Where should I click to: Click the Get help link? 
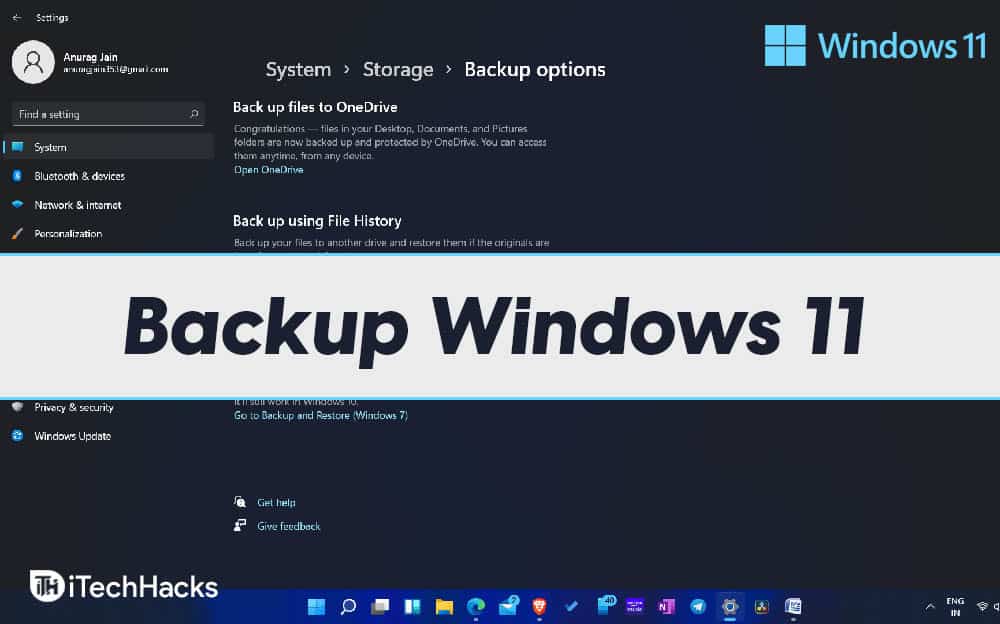coord(276,503)
